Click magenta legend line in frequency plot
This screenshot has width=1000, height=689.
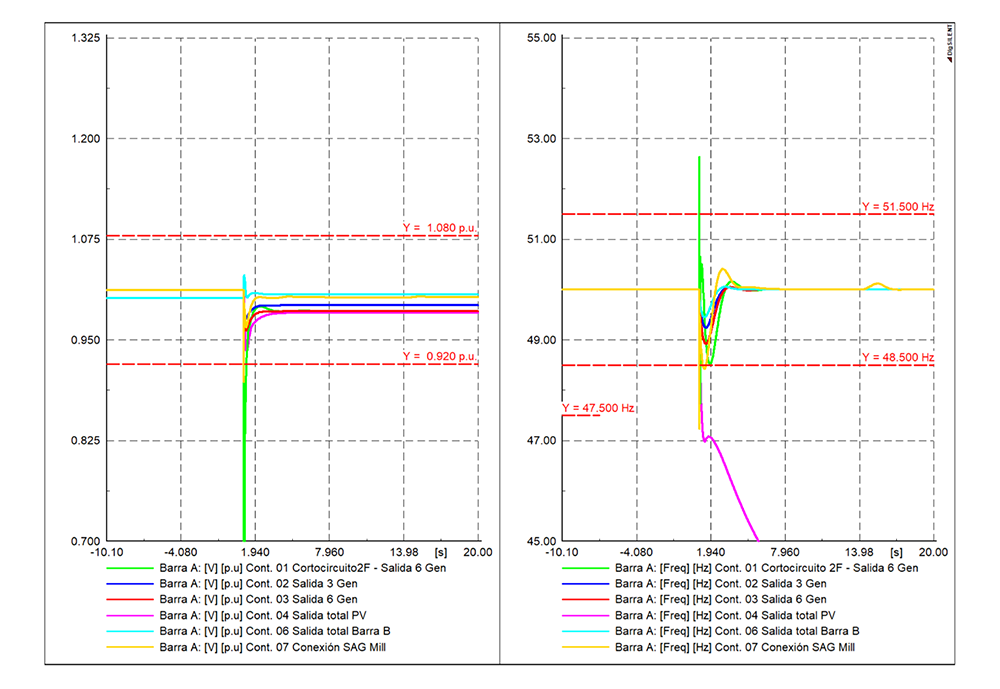point(585,615)
